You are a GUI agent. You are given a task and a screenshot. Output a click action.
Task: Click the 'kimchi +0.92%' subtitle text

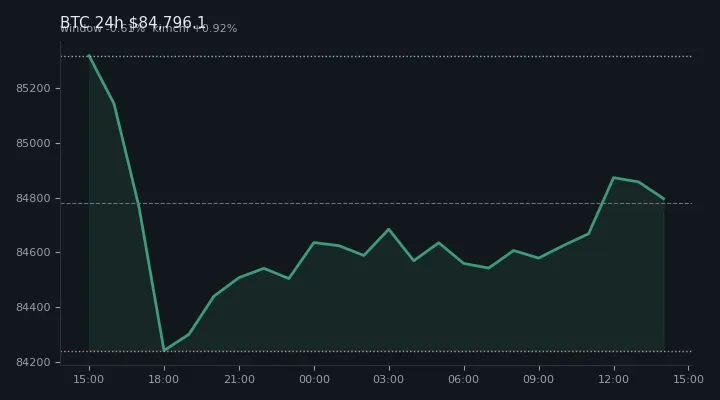coord(195,28)
